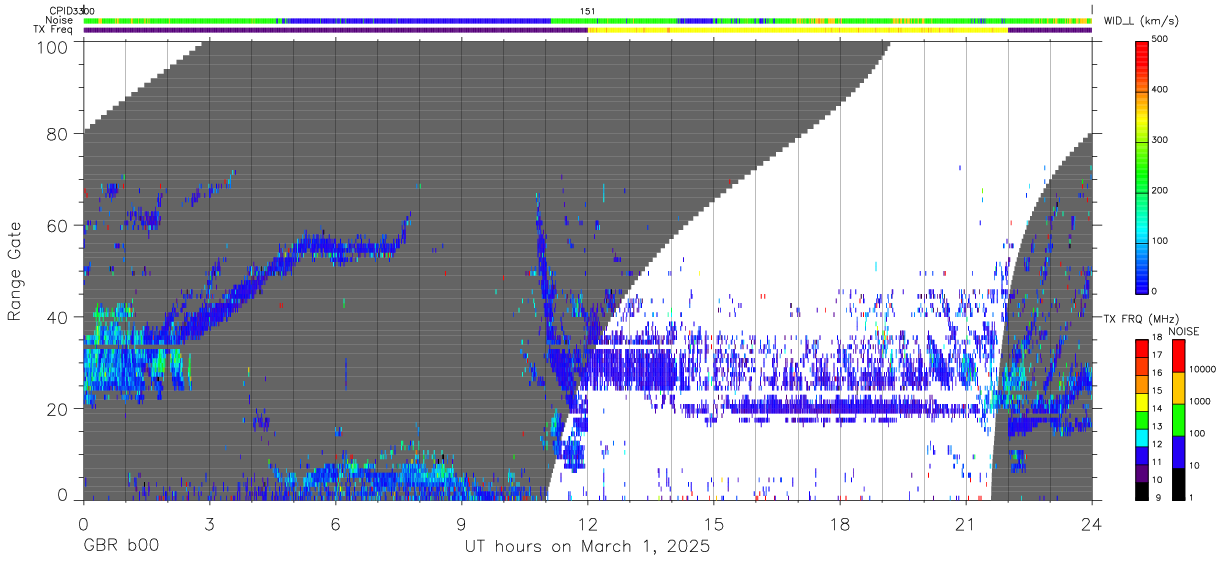Click the UT hours tick label 15
This screenshot has height=567, width=1228.
click(x=714, y=523)
